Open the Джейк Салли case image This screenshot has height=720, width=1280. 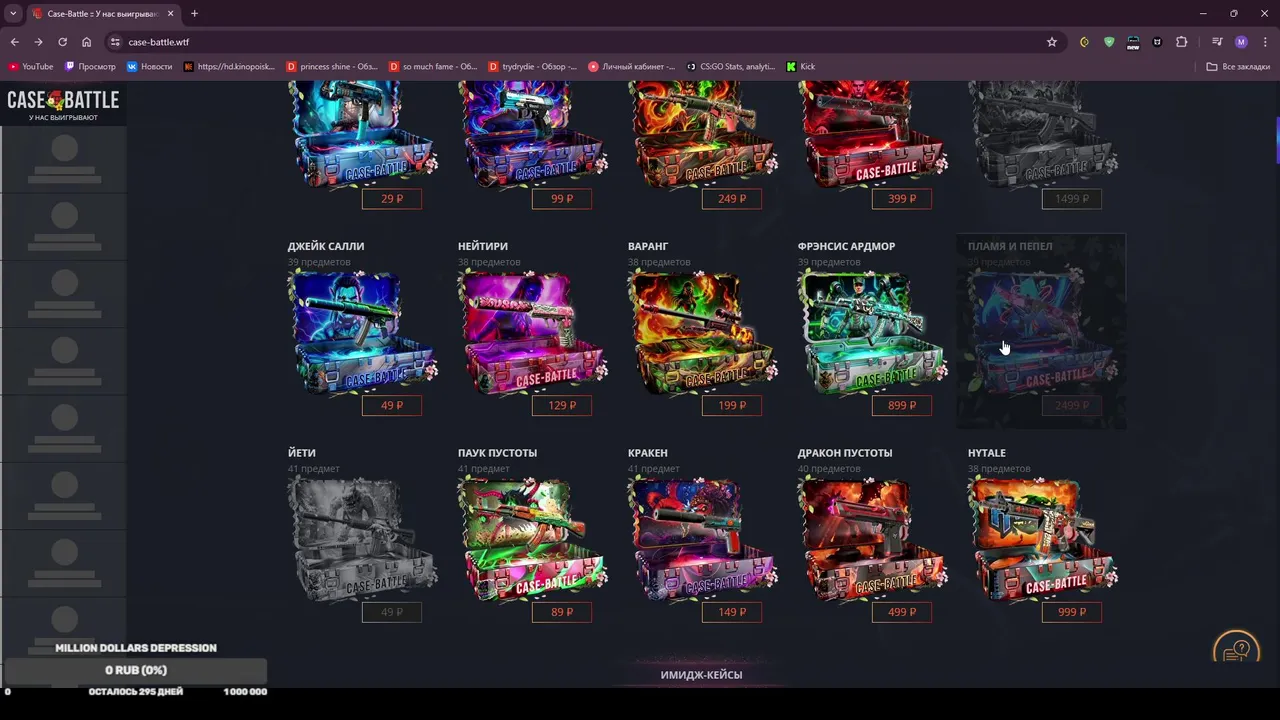[363, 332]
